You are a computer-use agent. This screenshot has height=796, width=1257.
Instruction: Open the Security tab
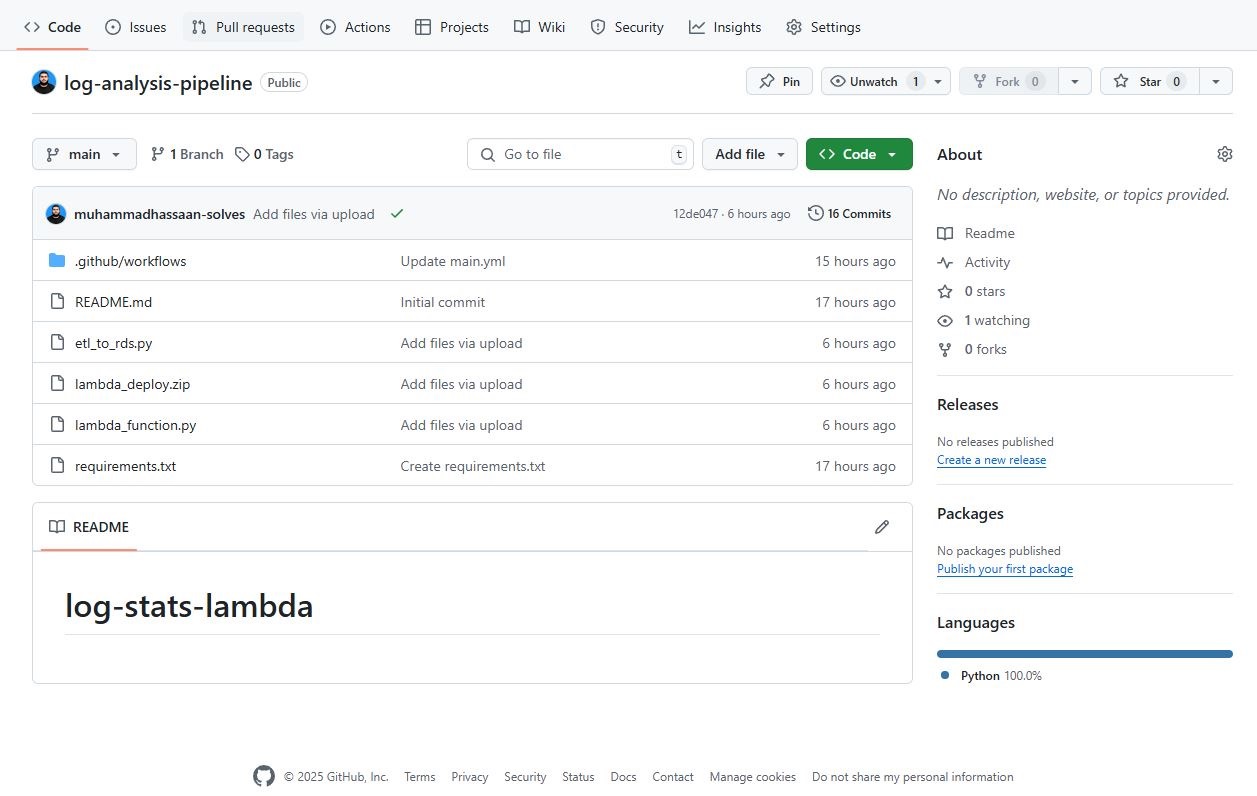point(627,27)
